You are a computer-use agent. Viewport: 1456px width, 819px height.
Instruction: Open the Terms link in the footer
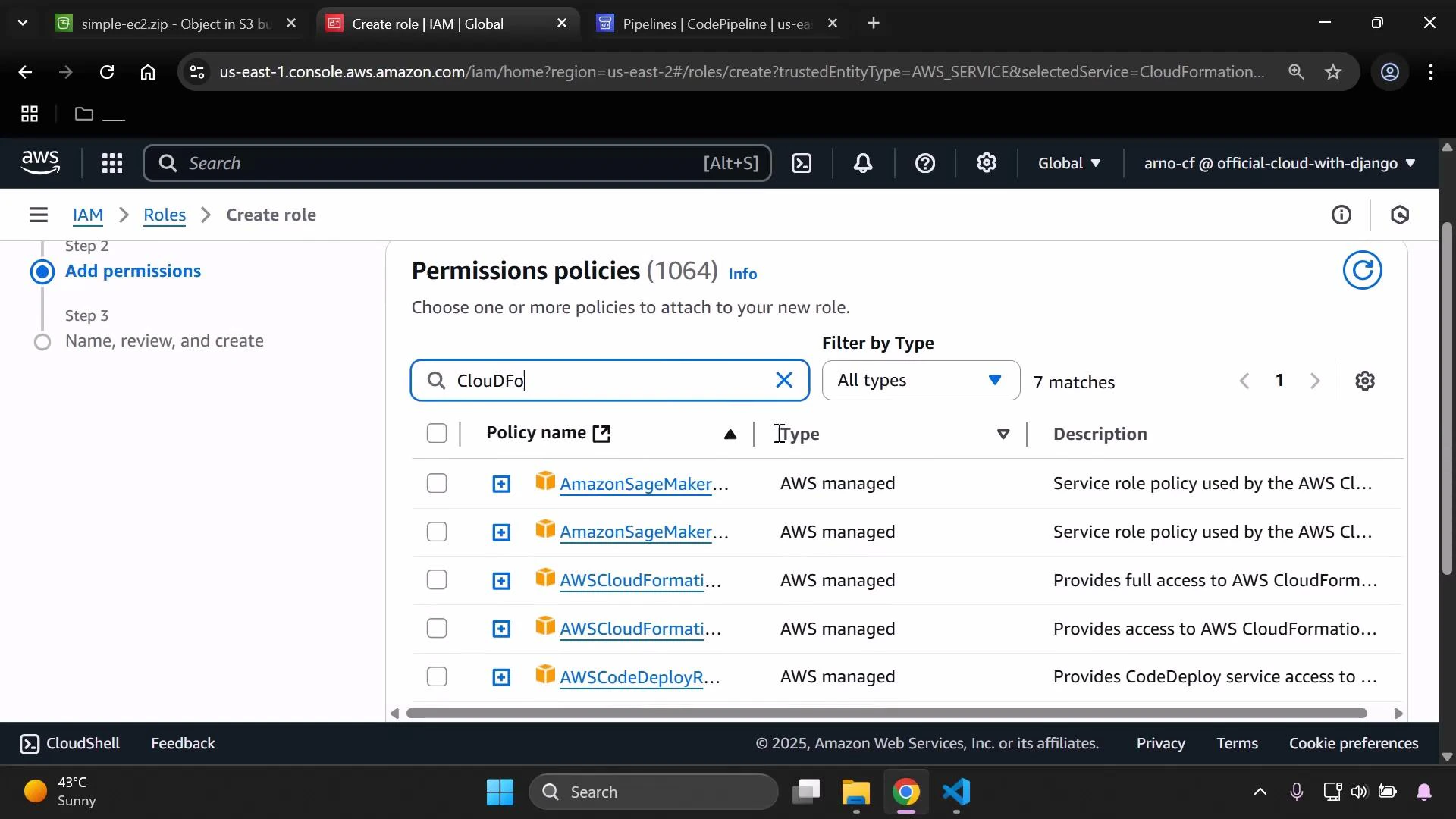(1237, 743)
